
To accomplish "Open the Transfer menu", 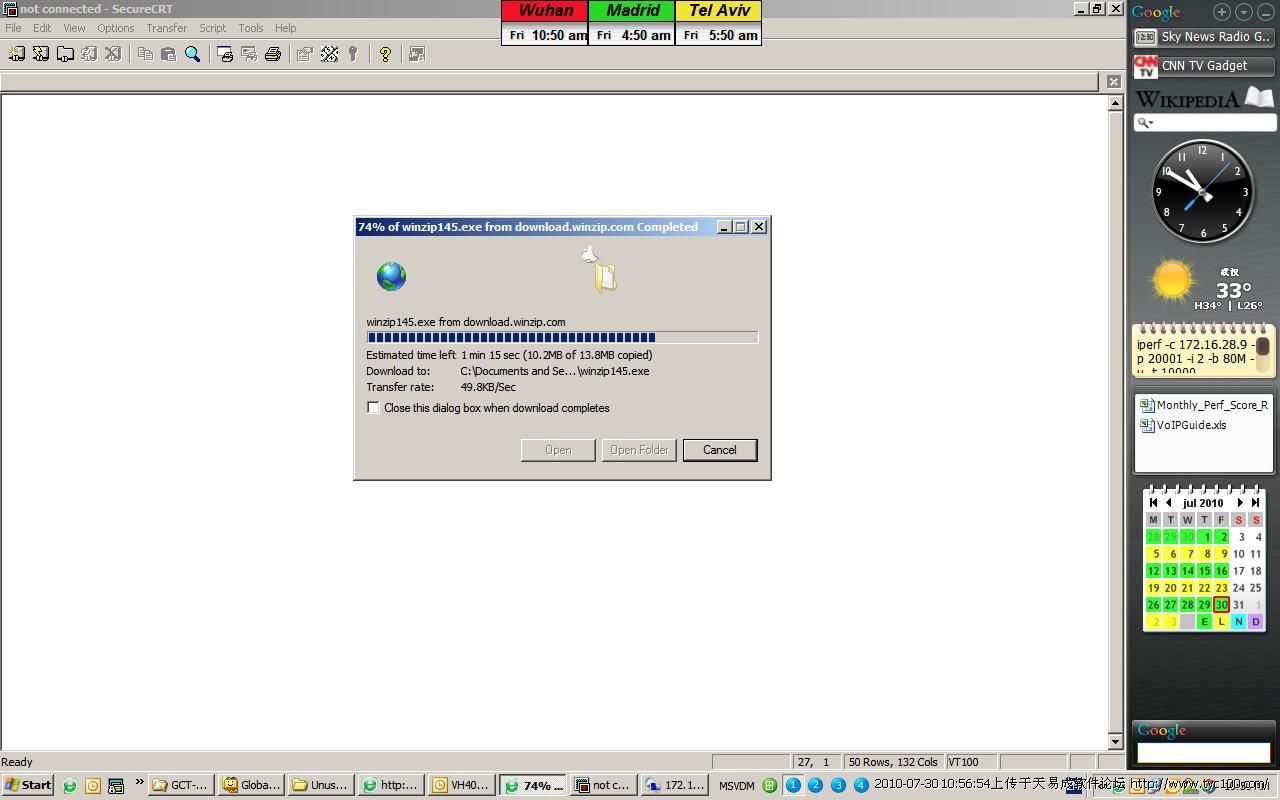I will (166, 28).
